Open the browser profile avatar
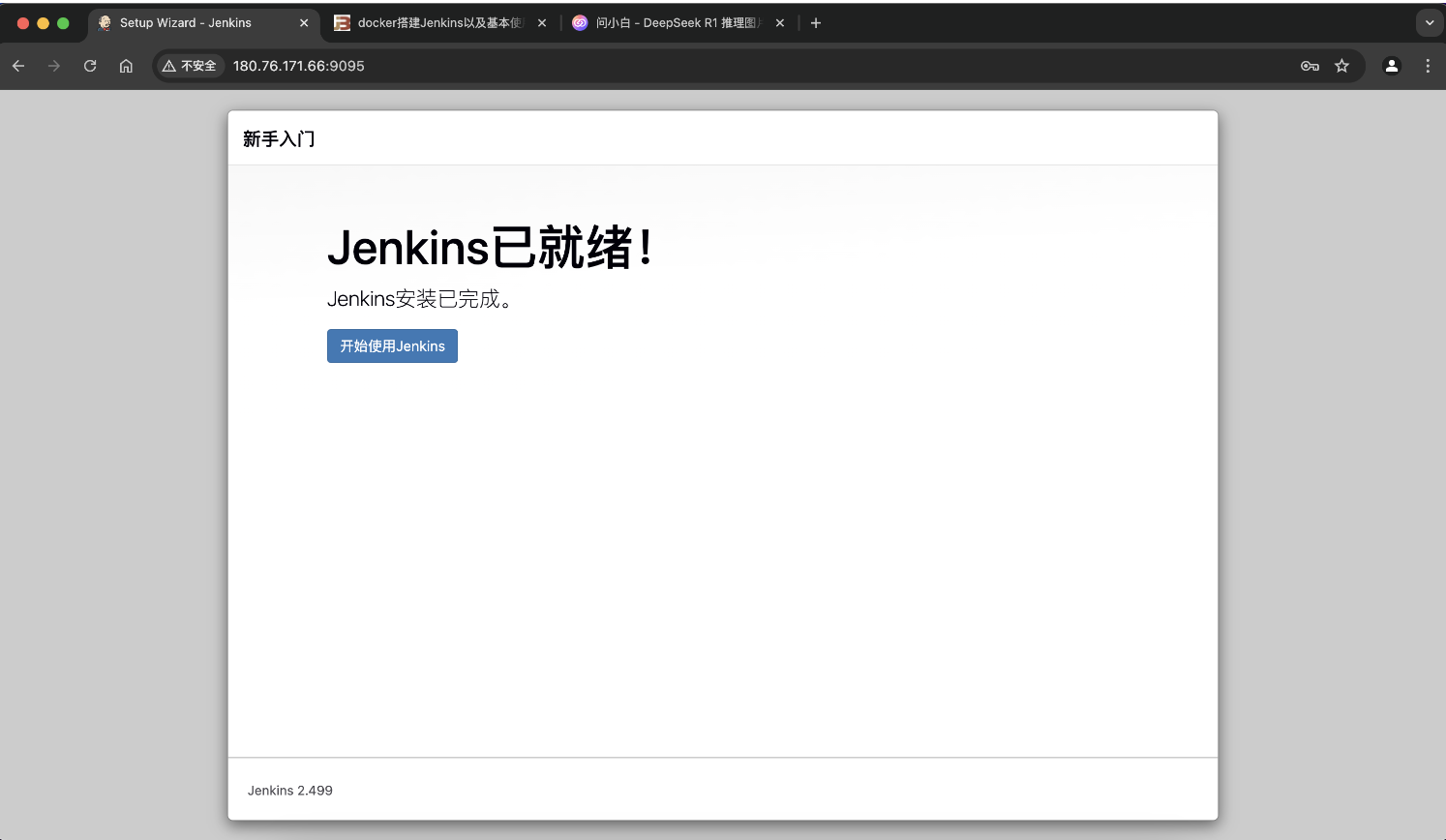Image resolution: width=1446 pixels, height=840 pixels. coord(1392,66)
